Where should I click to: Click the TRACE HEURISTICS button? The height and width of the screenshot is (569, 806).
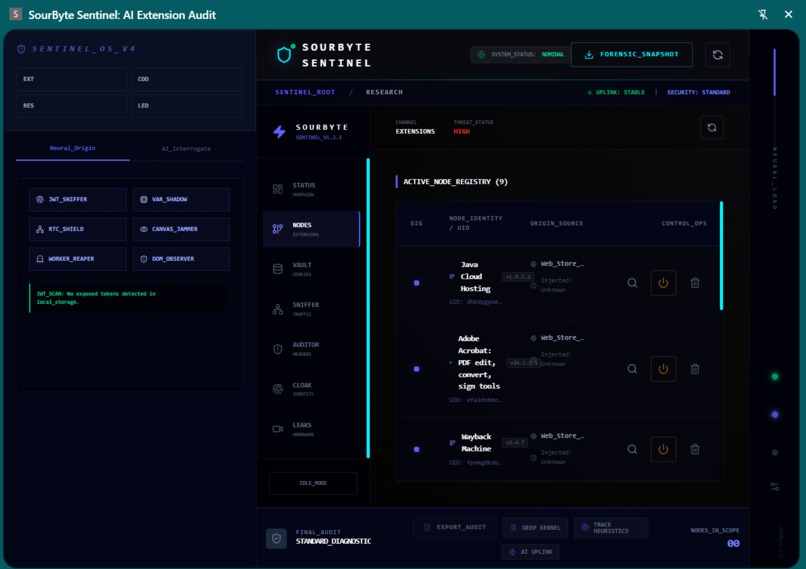point(611,528)
